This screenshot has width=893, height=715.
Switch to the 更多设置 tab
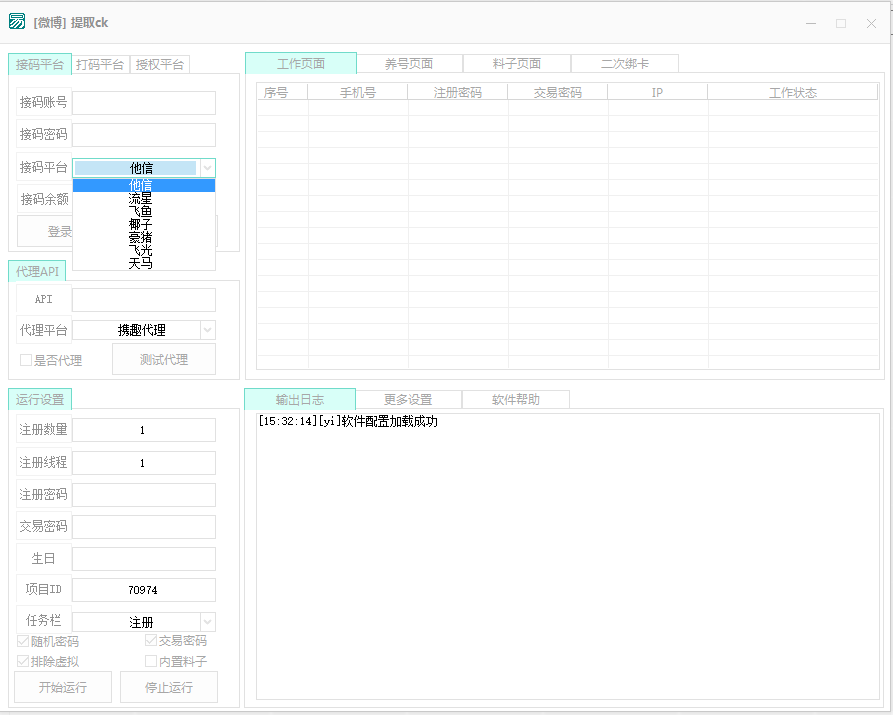(x=408, y=399)
